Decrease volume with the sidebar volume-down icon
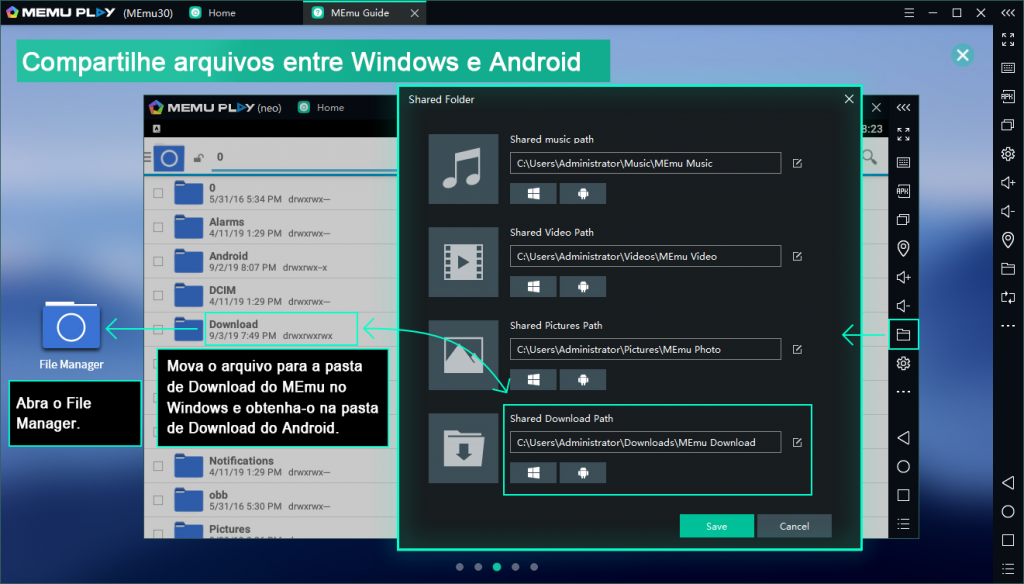This screenshot has width=1024, height=584. [1008, 211]
